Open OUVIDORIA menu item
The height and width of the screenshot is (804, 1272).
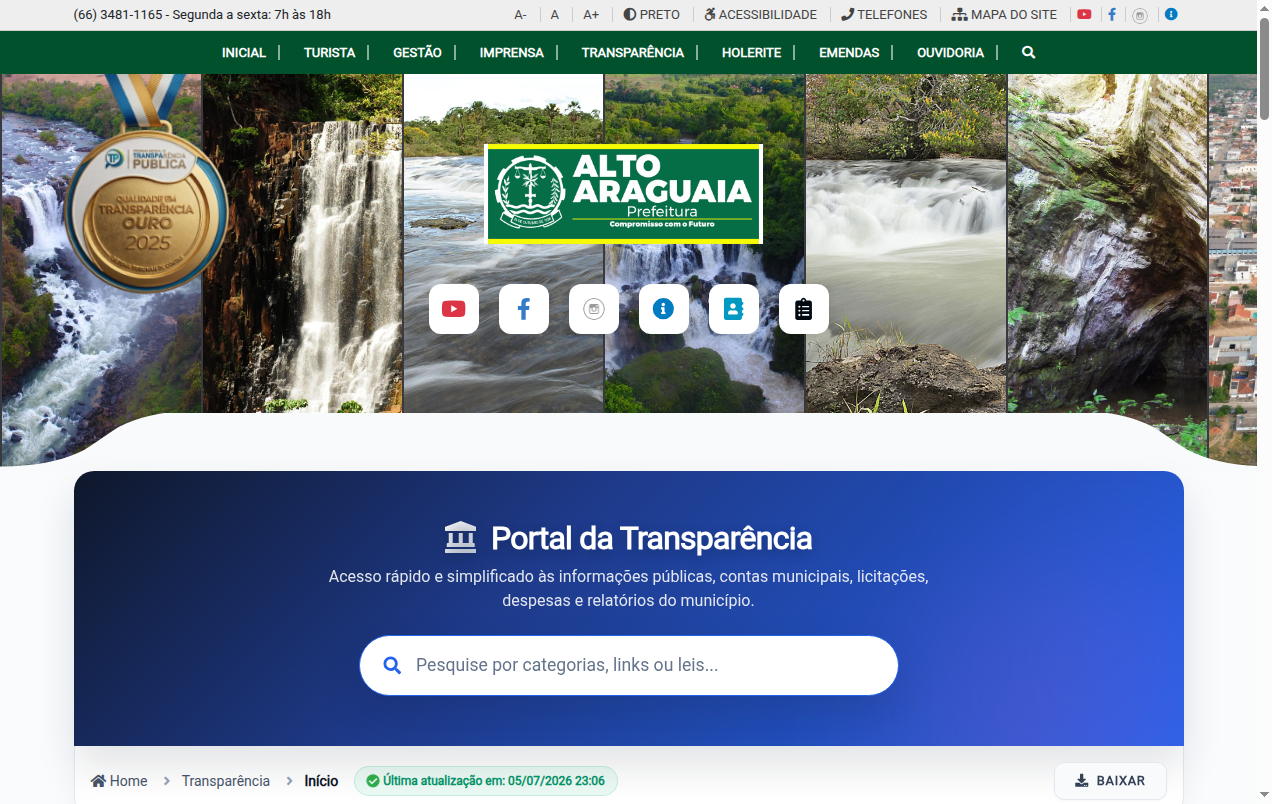click(x=951, y=52)
